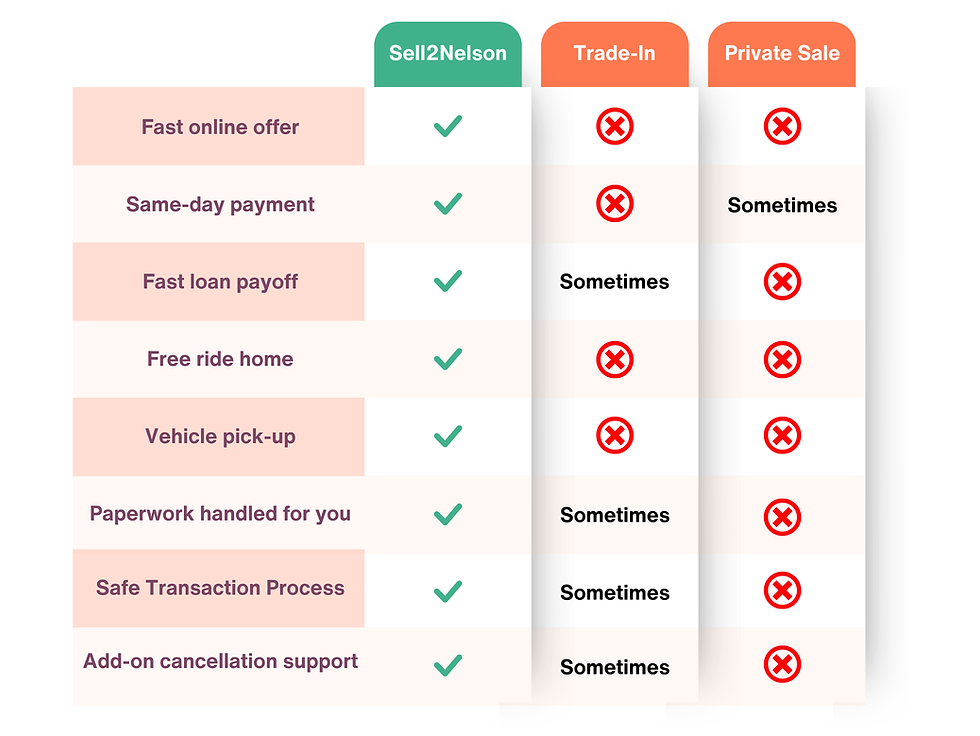Click Trade-In Sometimes for Fast loan payoff

point(614,282)
